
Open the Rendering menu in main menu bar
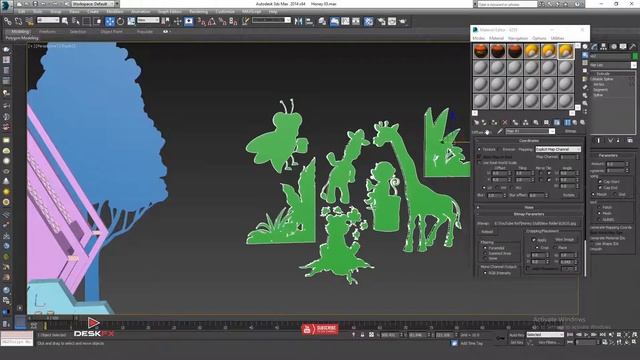198,12
